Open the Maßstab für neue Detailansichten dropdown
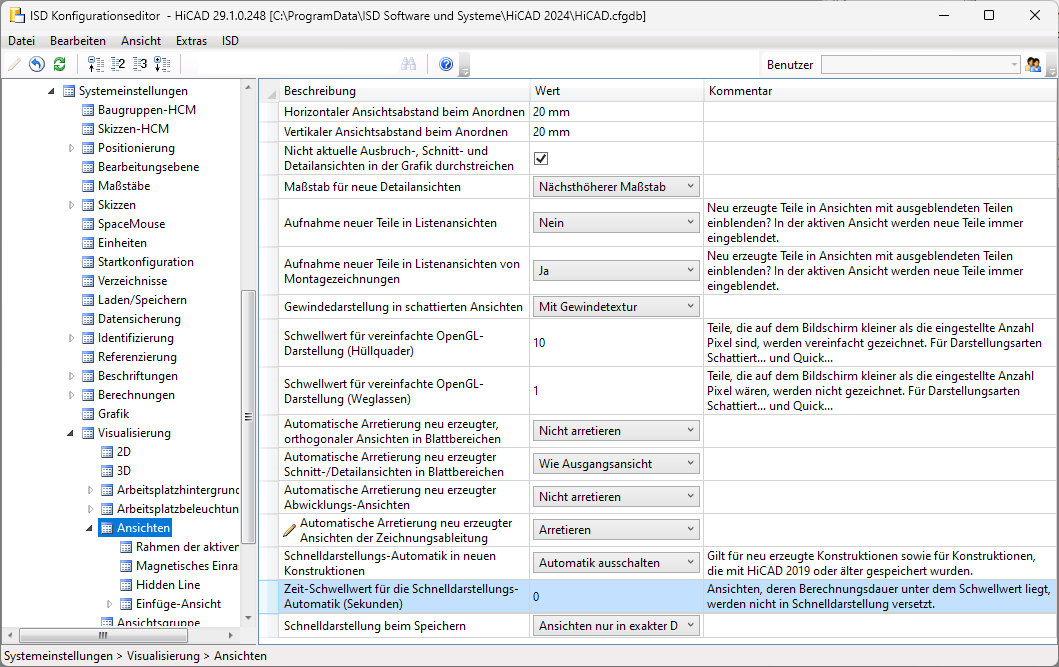 (x=616, y=187)
